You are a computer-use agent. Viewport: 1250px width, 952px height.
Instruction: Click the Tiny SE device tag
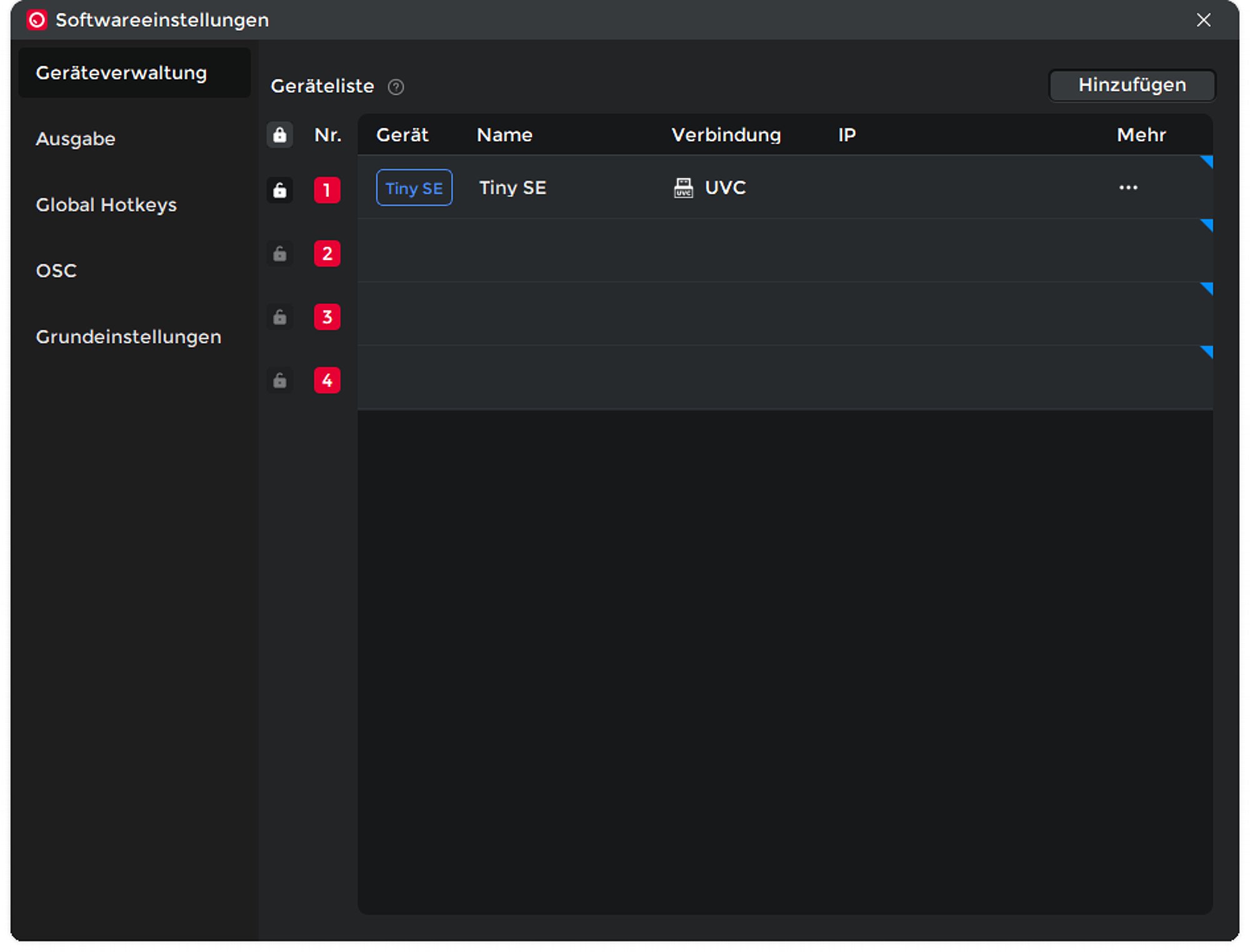click(x=414, y=188)
